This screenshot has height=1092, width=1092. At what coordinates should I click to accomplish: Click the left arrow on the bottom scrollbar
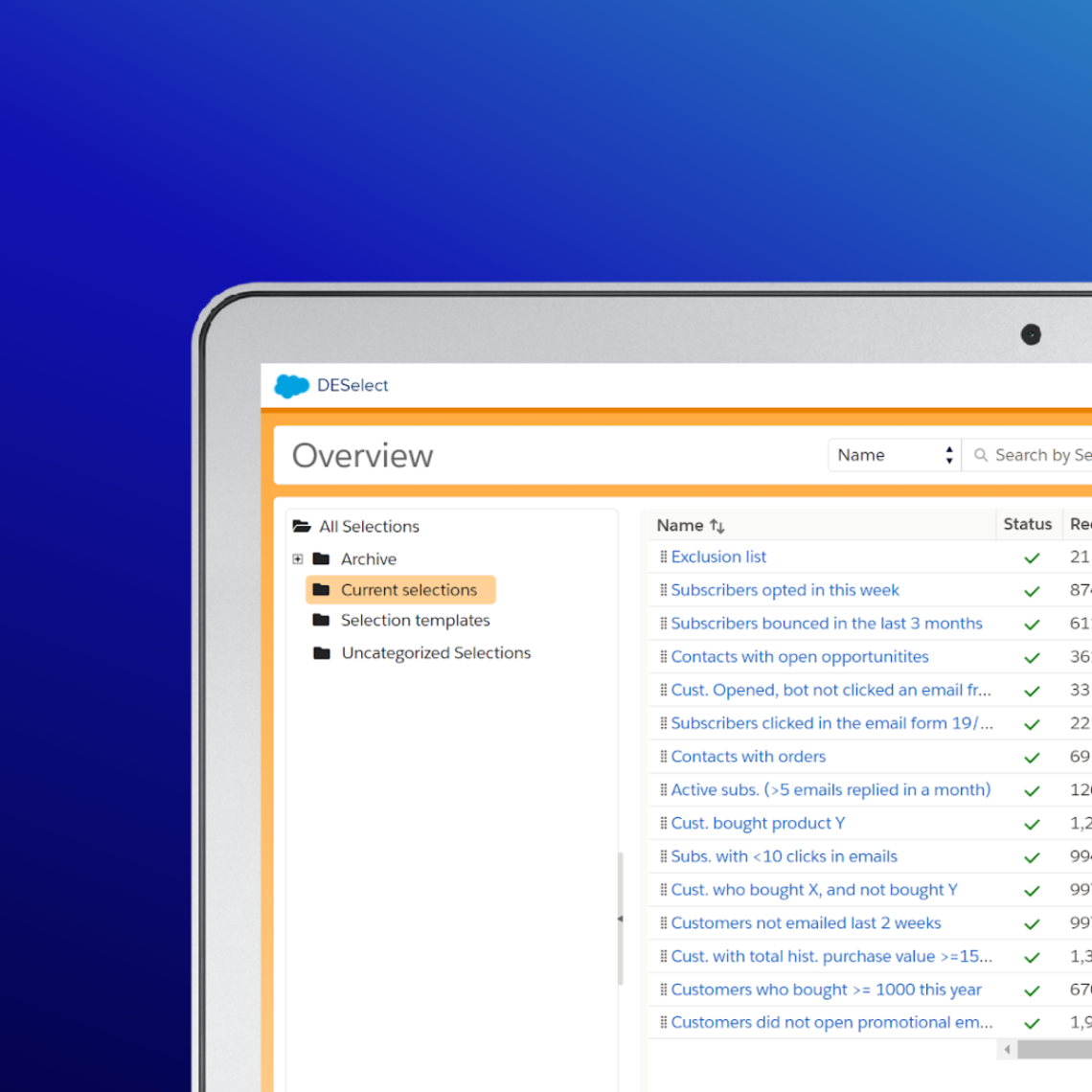coord(1007,1049)
